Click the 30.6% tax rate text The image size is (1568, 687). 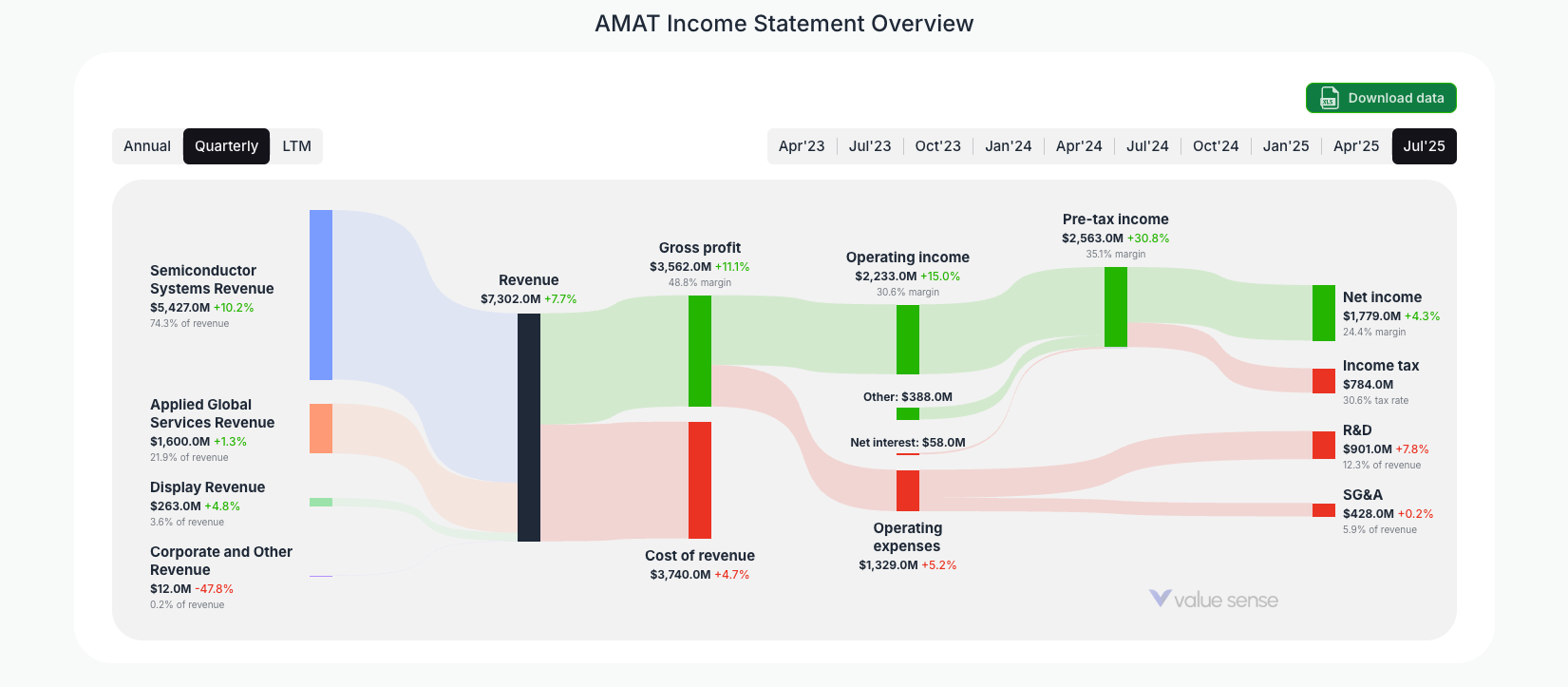click(x=1376, y=401)
